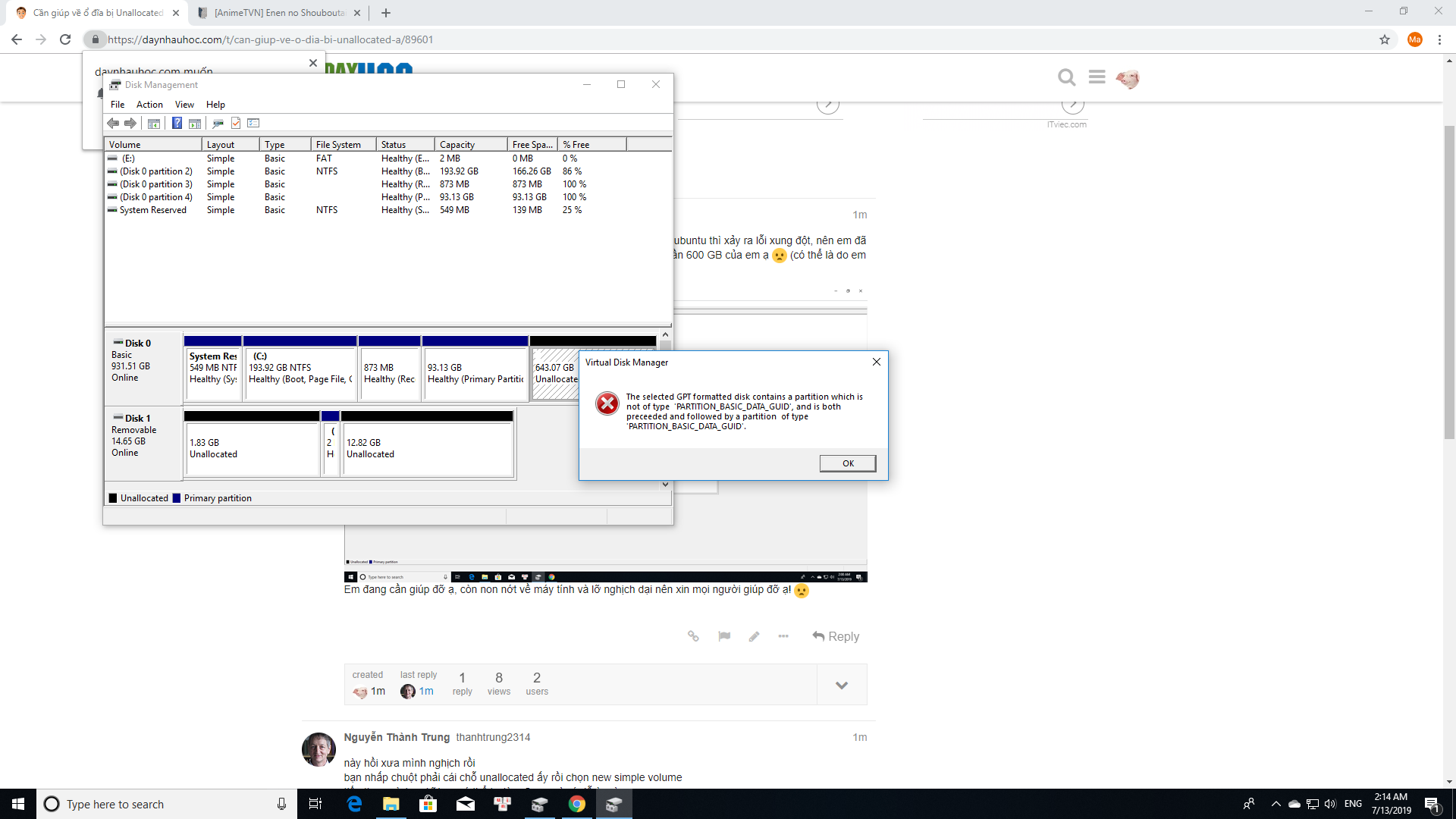Close the Virtual Disk Manager error dialog

[x=877, y=362]
